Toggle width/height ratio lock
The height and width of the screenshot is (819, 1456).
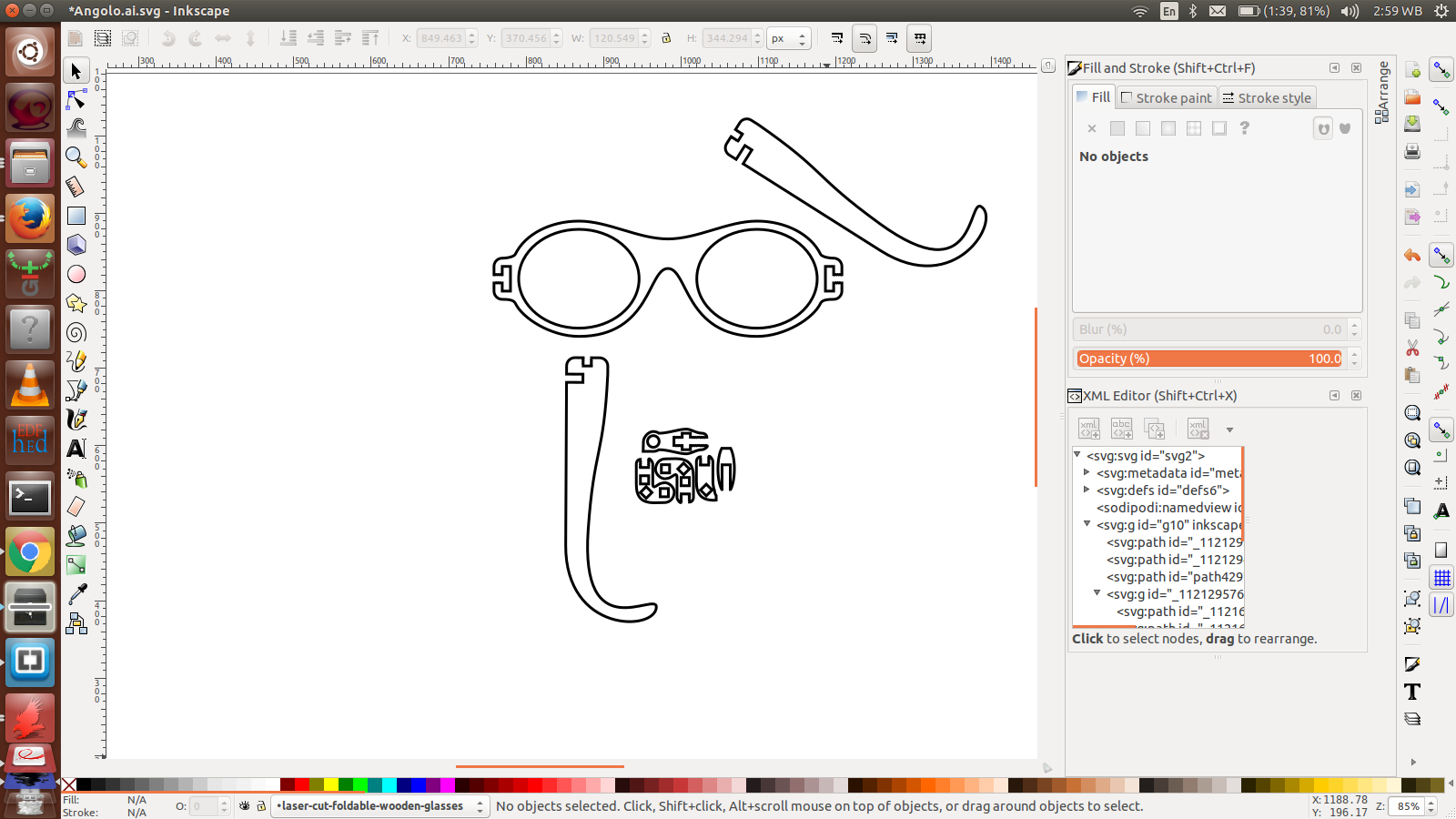point(666,38)
